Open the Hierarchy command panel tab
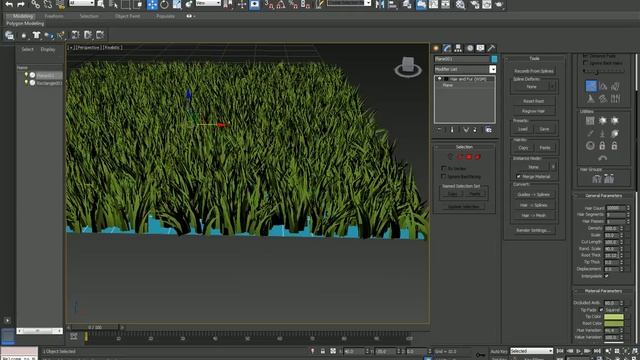 (458, 48)
